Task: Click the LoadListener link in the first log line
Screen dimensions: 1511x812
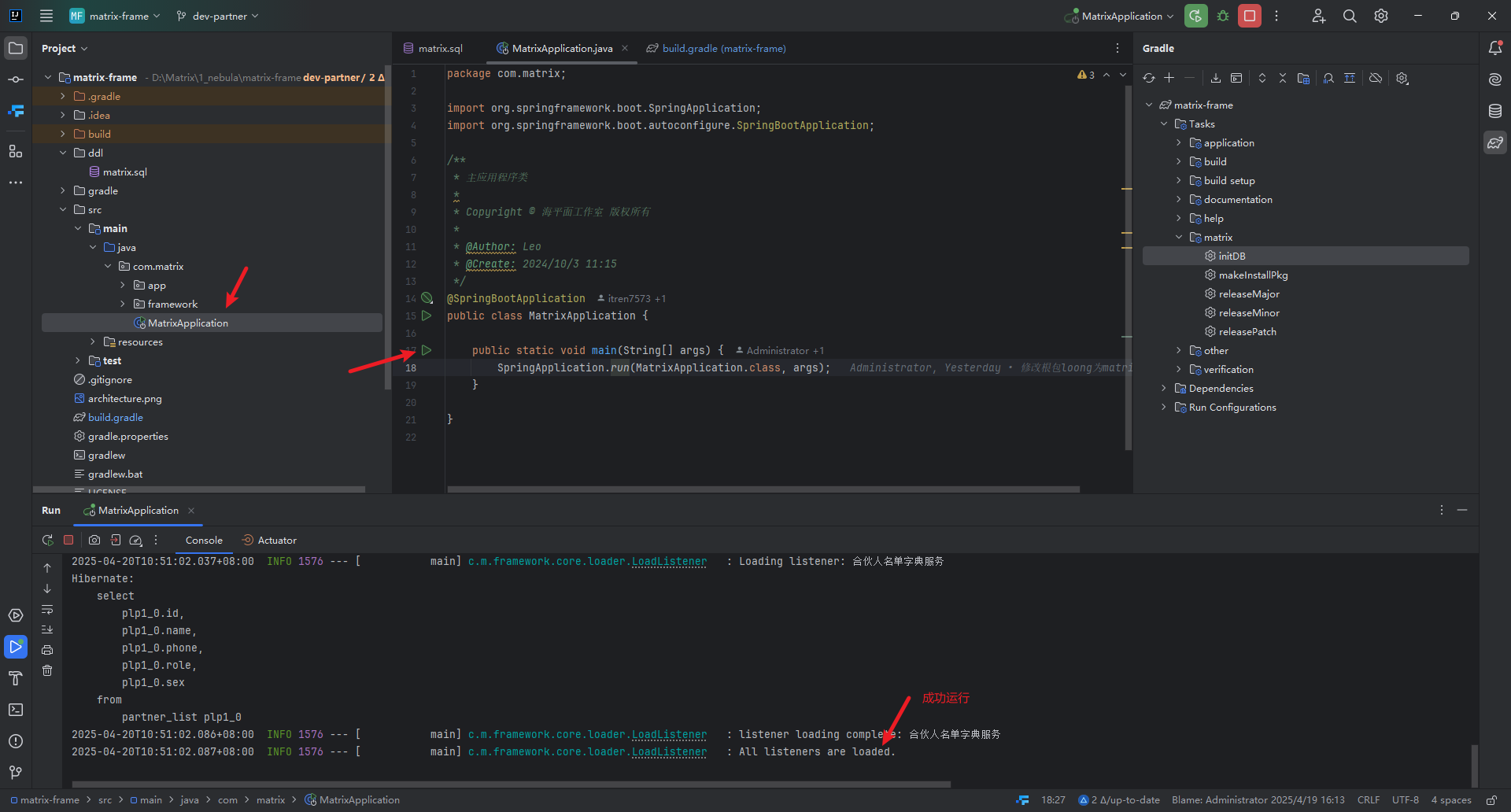Action: pos(669,562)
